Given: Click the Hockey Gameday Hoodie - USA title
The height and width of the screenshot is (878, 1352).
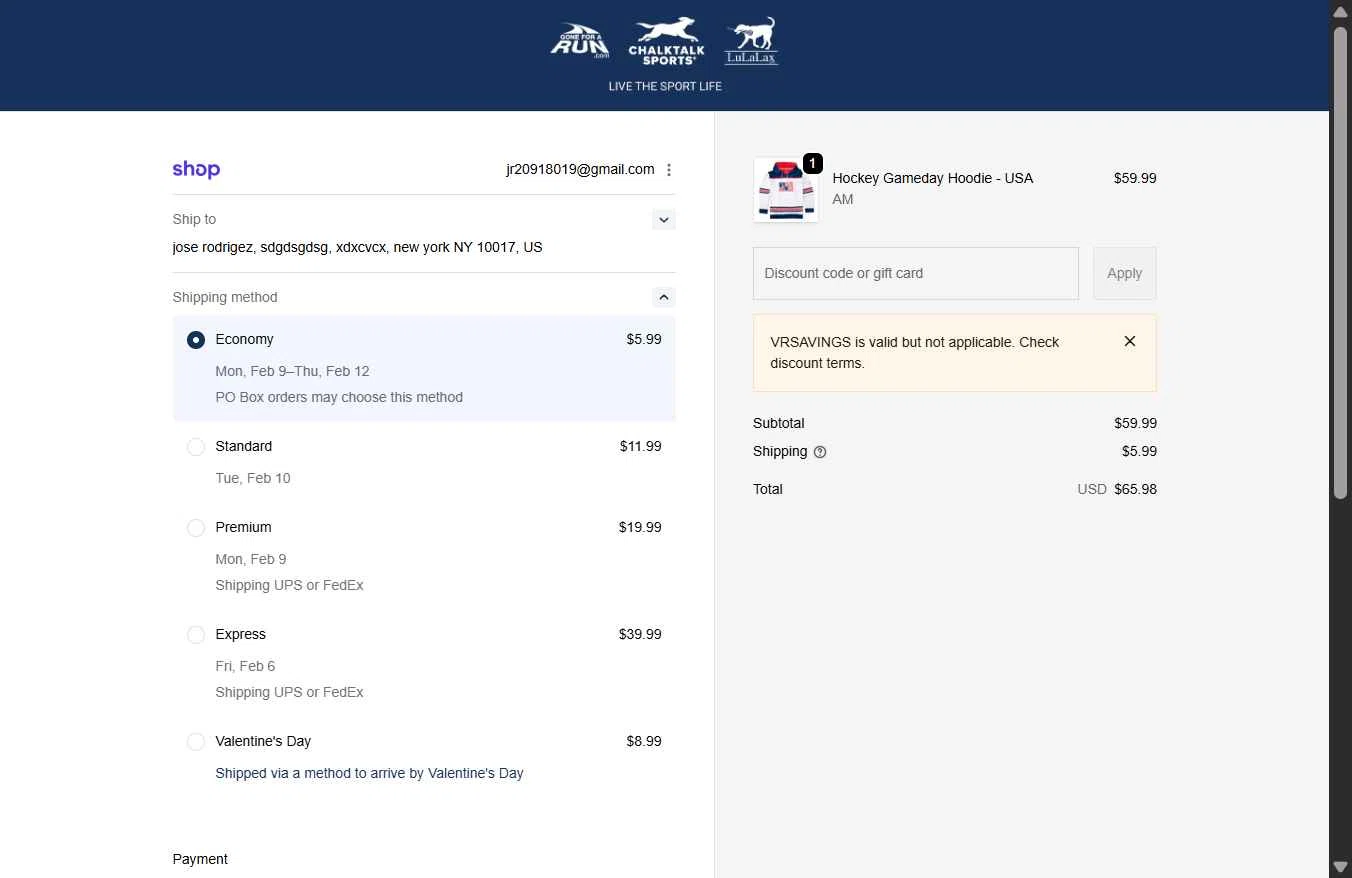Looking at the screenshot, I should click(x=933, y=178).
